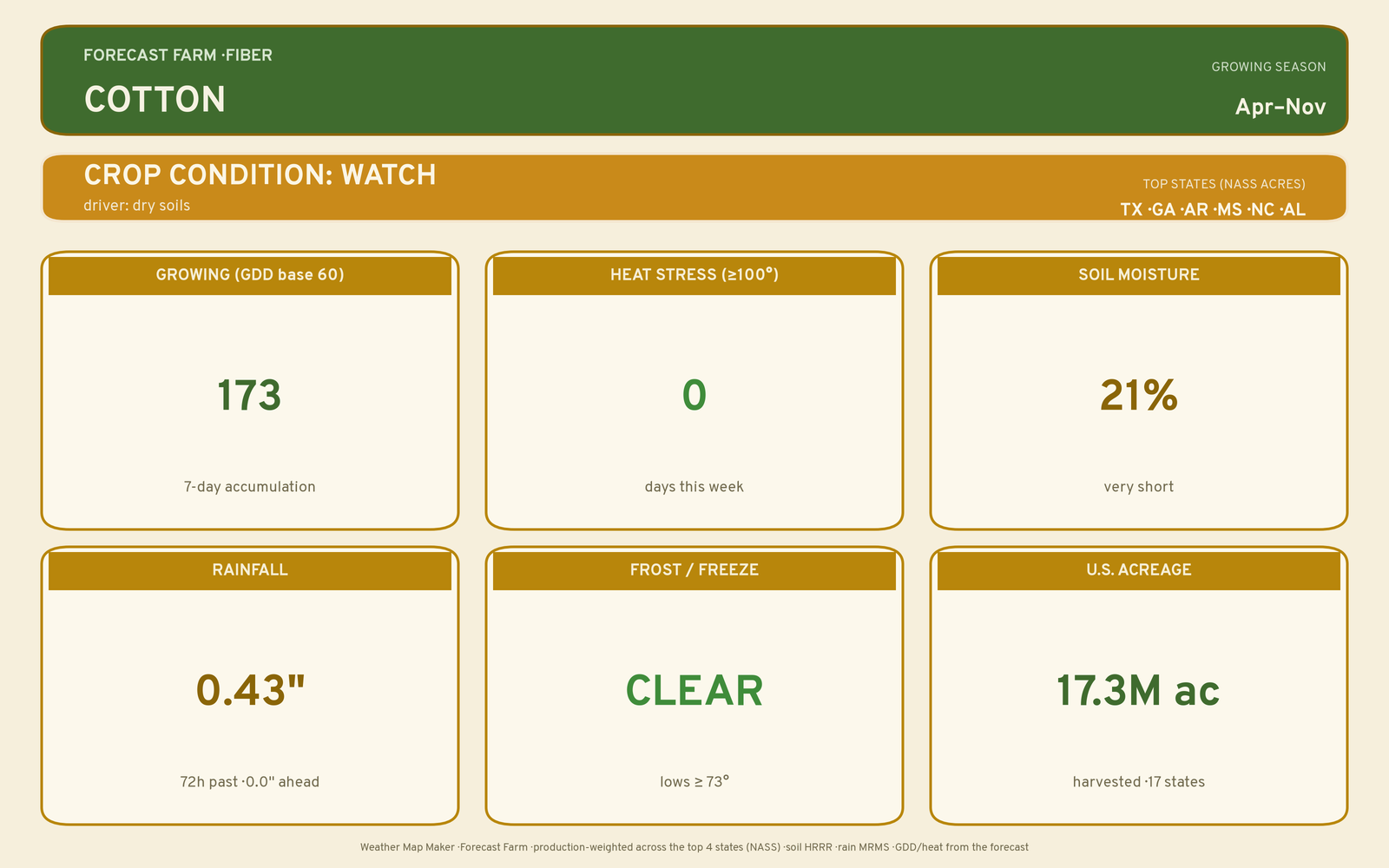Viewport: 1389px width, 868px height.
Task: Select the TX · GA · AR · MS · NC · AL states list
Action: 1213,209
